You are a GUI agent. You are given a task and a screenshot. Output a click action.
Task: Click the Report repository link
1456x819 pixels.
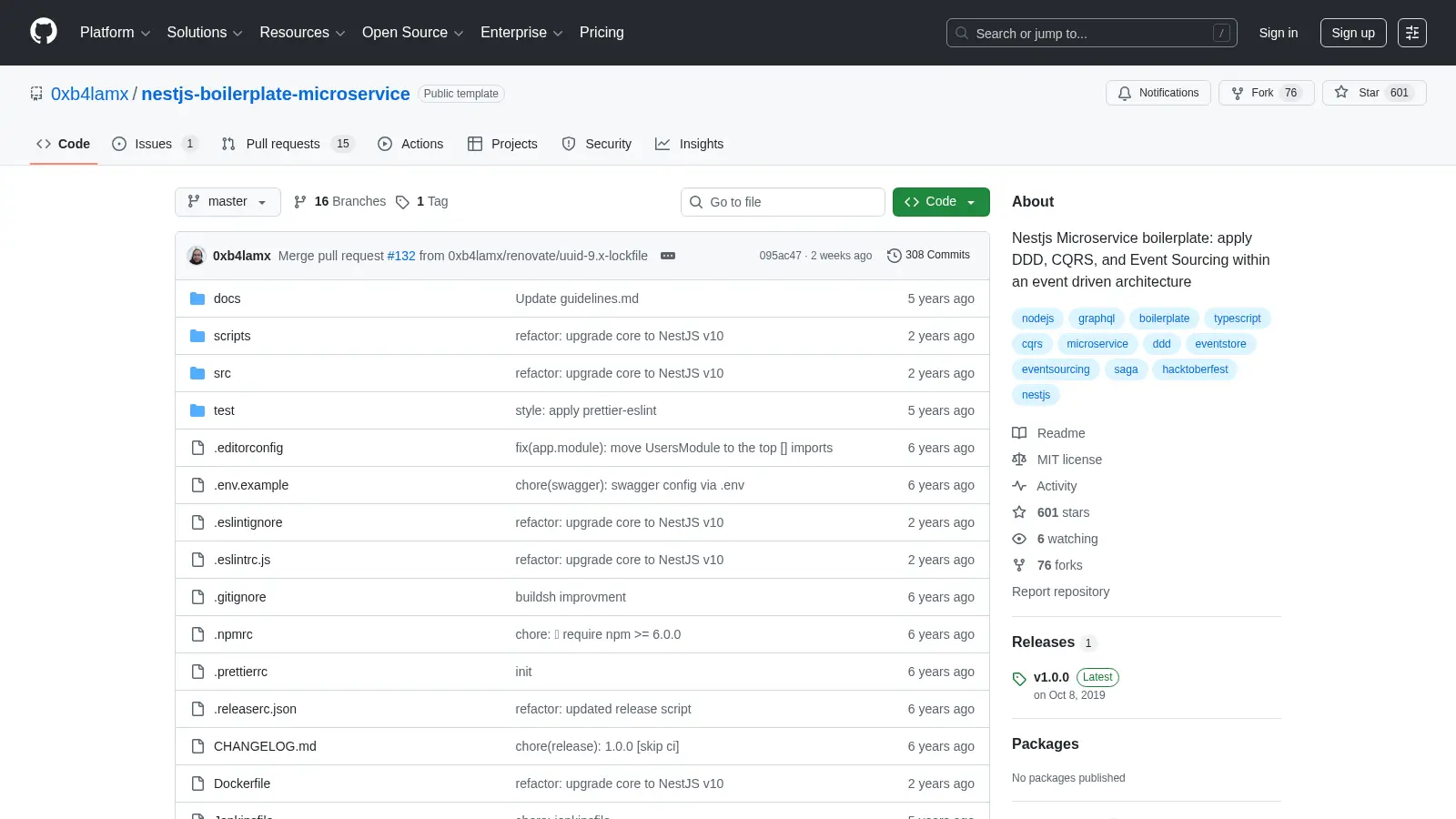(1061, 591)
